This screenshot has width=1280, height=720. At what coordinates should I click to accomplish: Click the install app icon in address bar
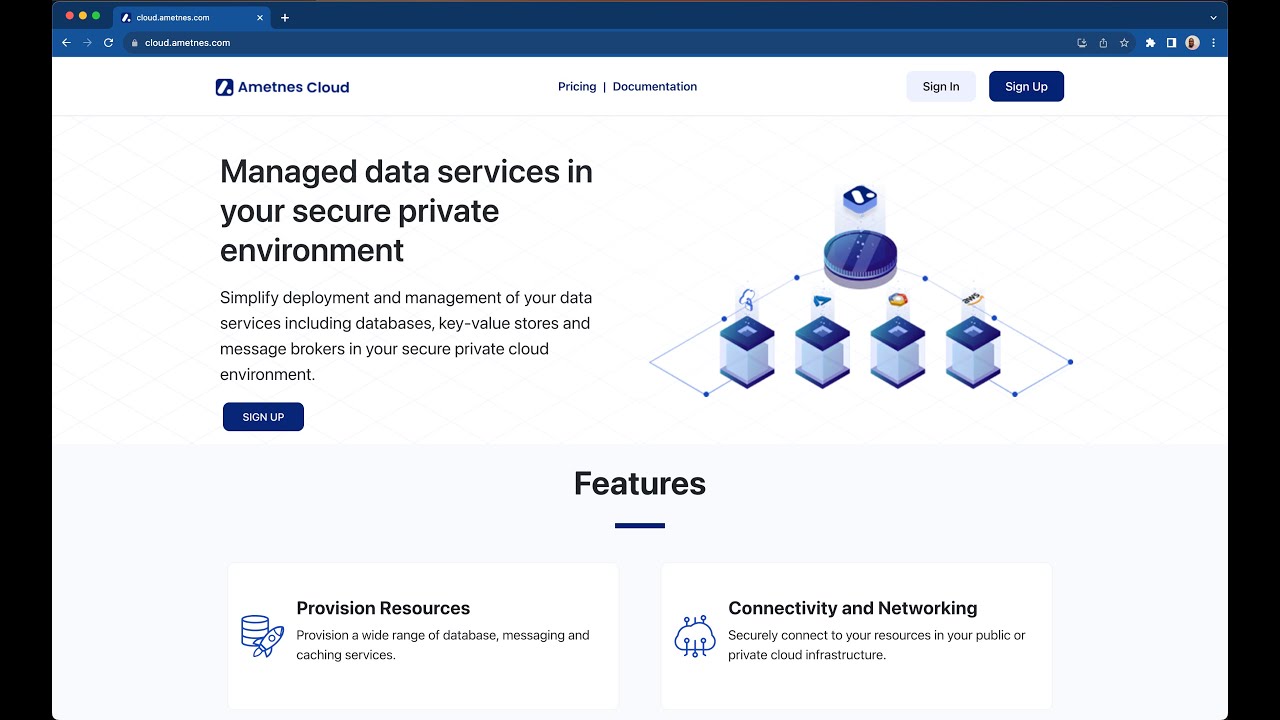1082,43
